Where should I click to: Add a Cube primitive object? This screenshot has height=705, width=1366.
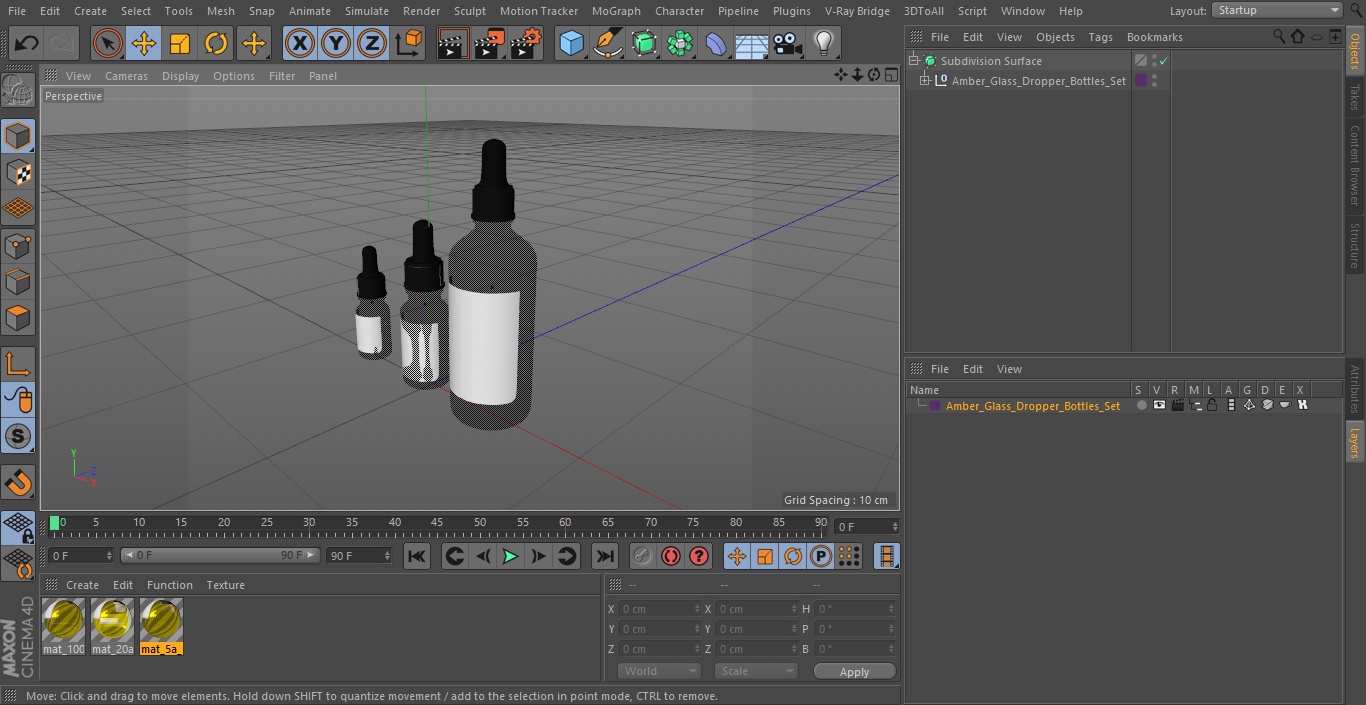point(571,44)
